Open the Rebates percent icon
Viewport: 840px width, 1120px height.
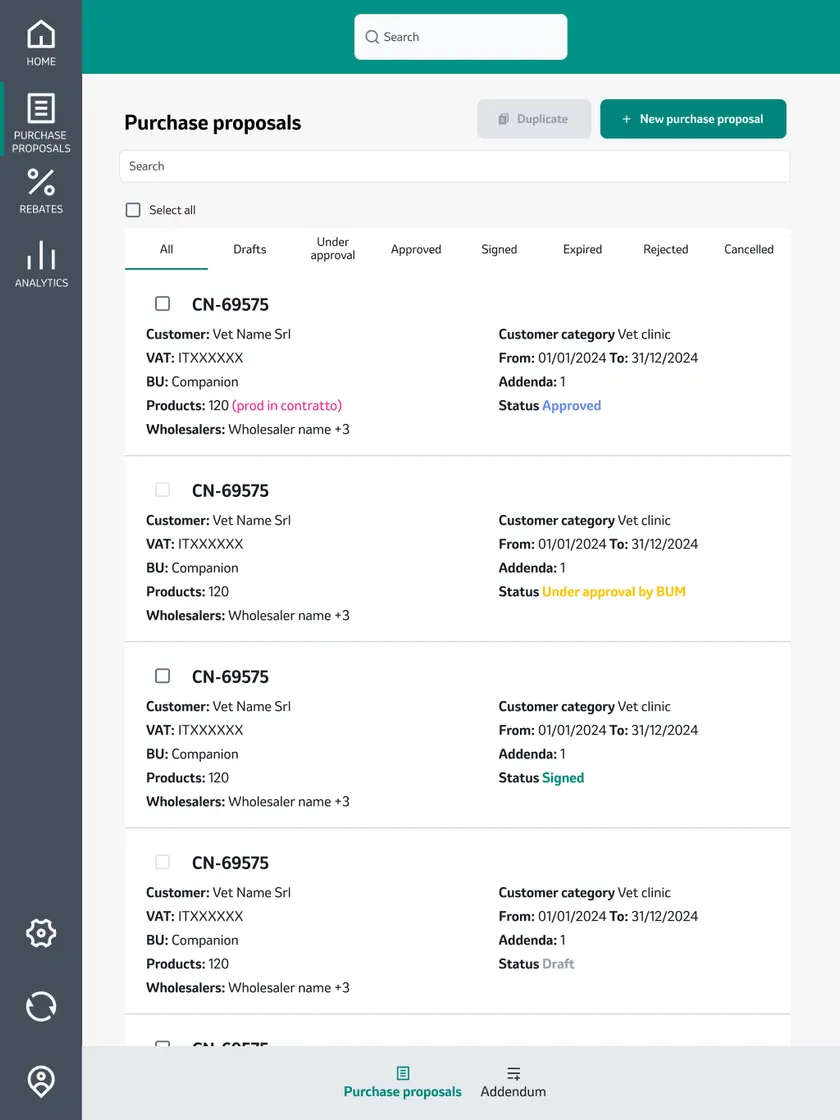coord(41,182)
